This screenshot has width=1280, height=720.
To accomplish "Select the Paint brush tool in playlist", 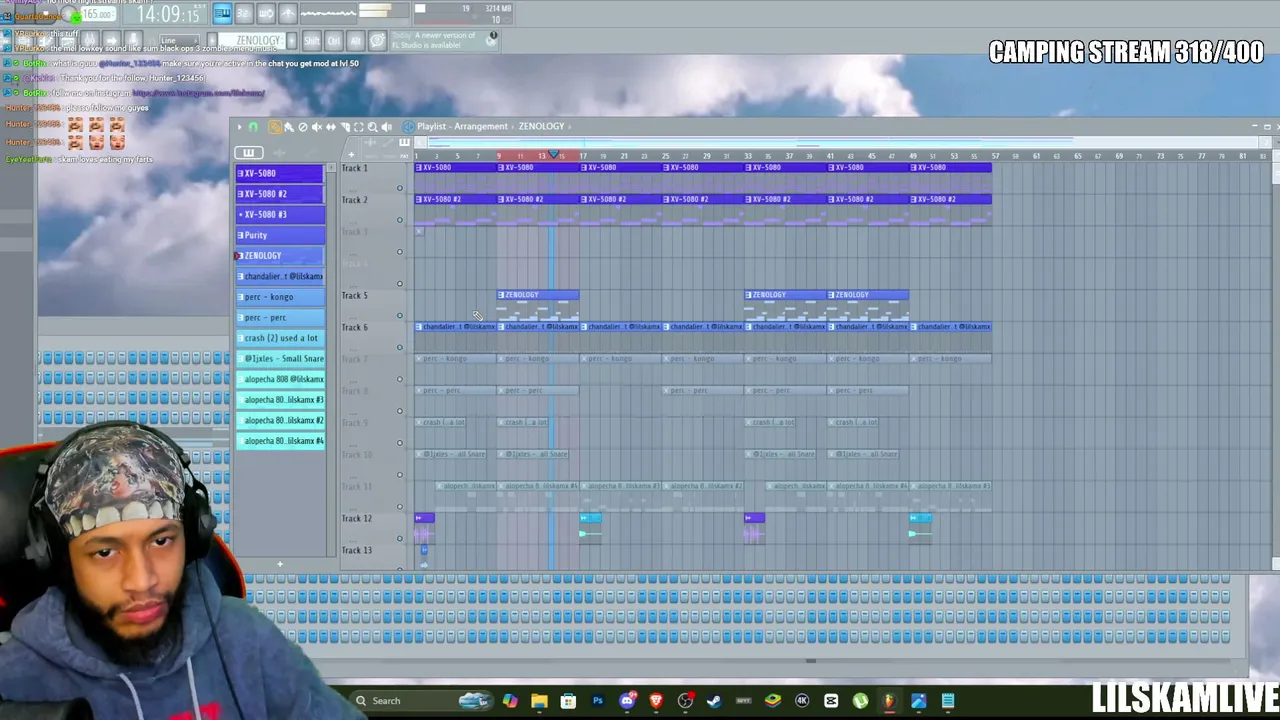I will pos(289,127).
